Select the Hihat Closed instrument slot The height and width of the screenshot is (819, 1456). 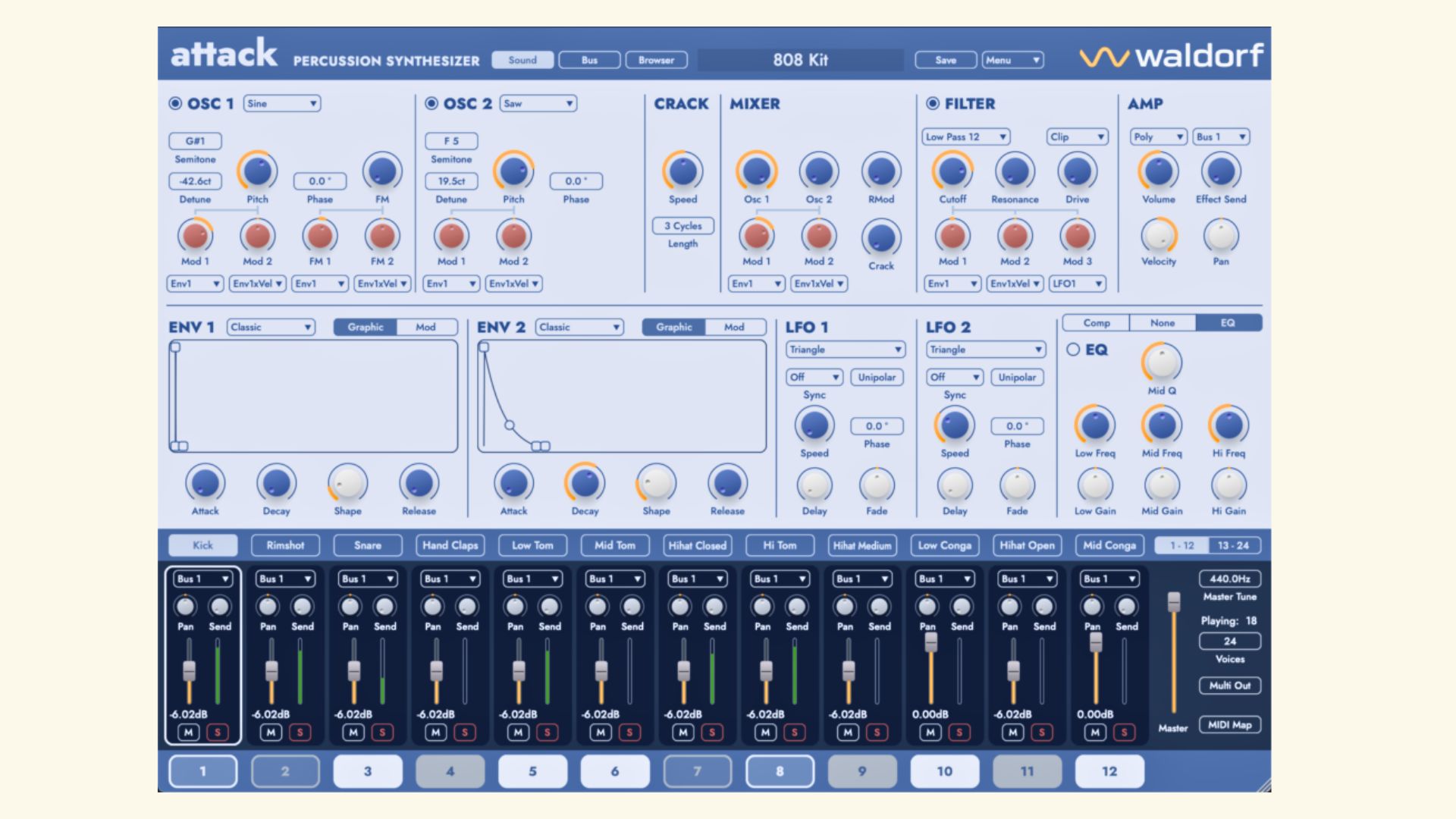click(697, 545)
